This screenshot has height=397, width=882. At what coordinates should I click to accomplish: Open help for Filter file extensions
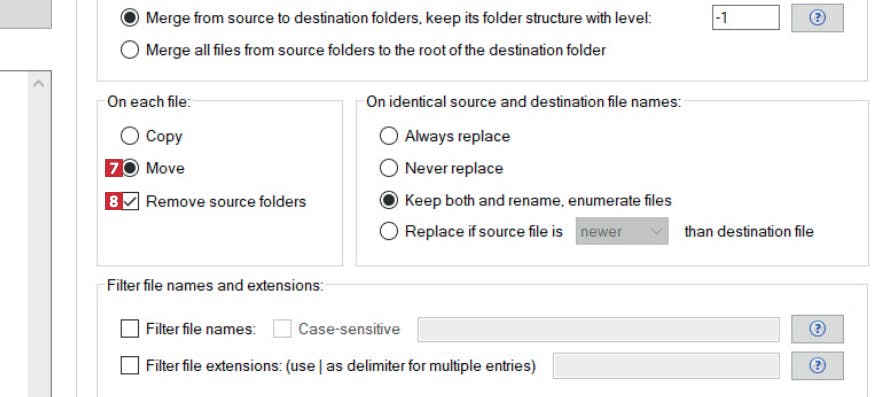817,366
